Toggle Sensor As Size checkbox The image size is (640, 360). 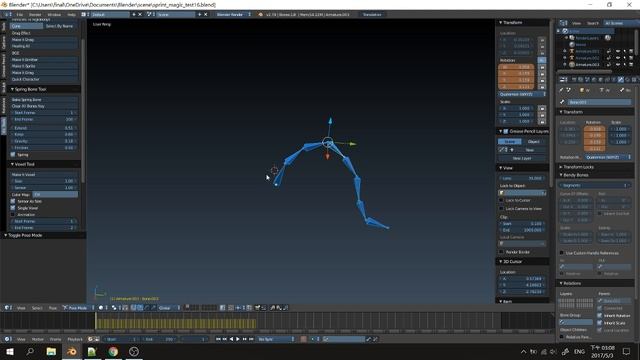point(13,201)
